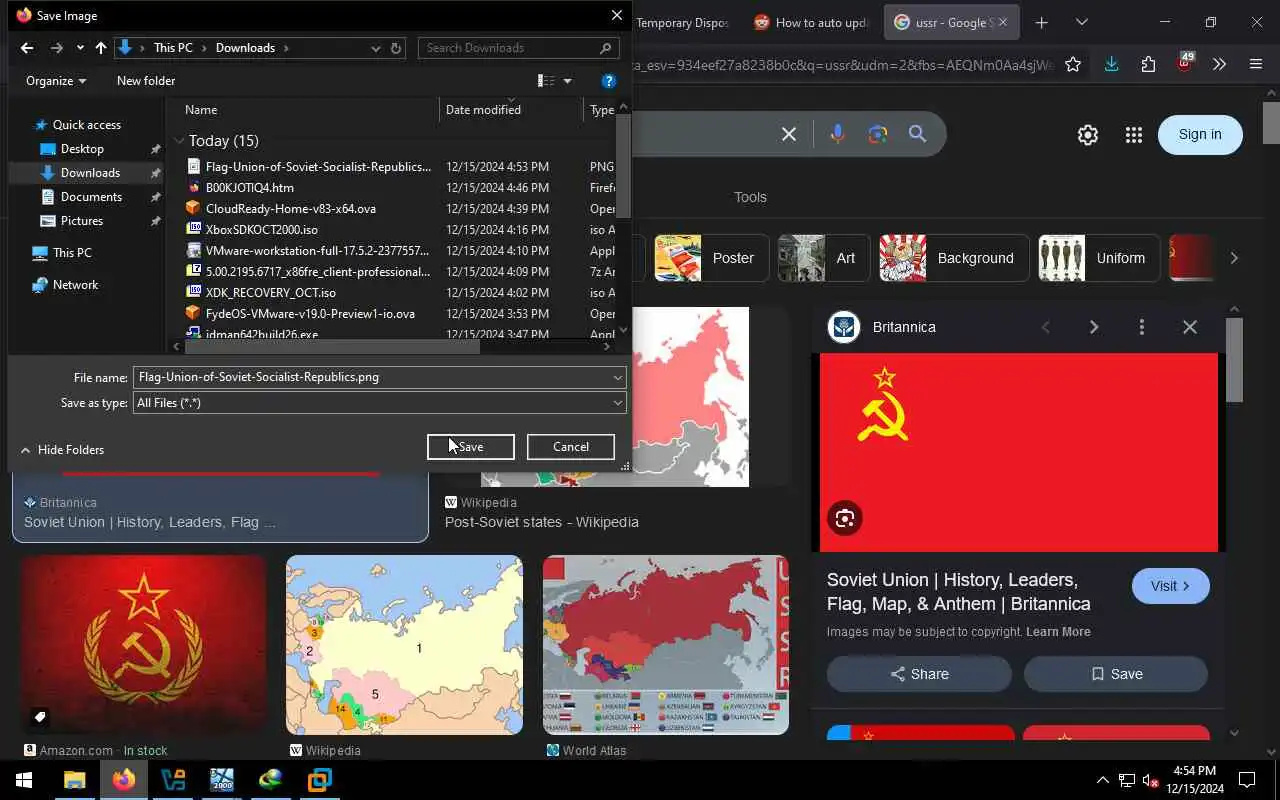Viewport: 1280px width, 800px height.
Task: Close the ussr Google tab
Action: pos(1003,22)
